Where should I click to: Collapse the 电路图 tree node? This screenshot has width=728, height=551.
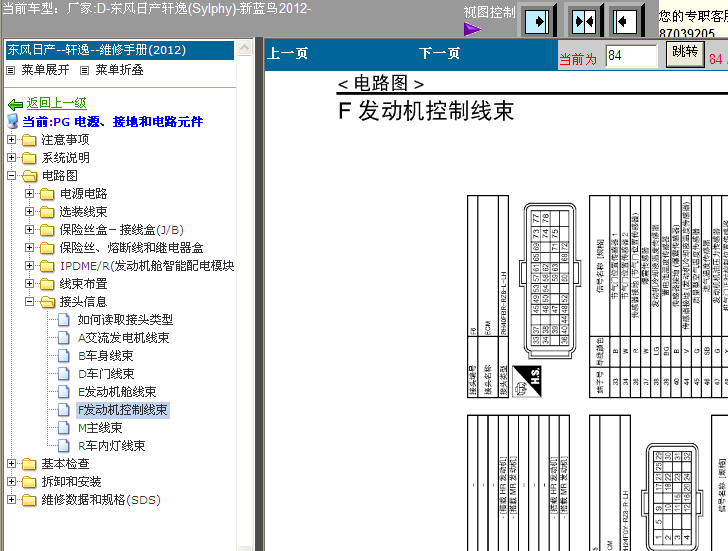tap(12, 175)
